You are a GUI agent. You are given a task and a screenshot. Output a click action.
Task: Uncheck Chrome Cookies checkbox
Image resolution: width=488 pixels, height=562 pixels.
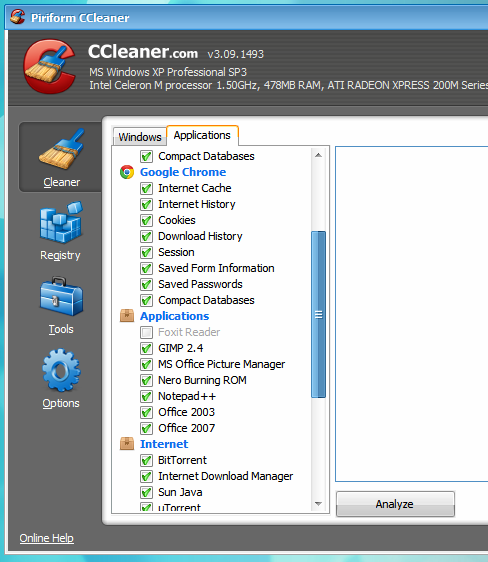[146, 220]
